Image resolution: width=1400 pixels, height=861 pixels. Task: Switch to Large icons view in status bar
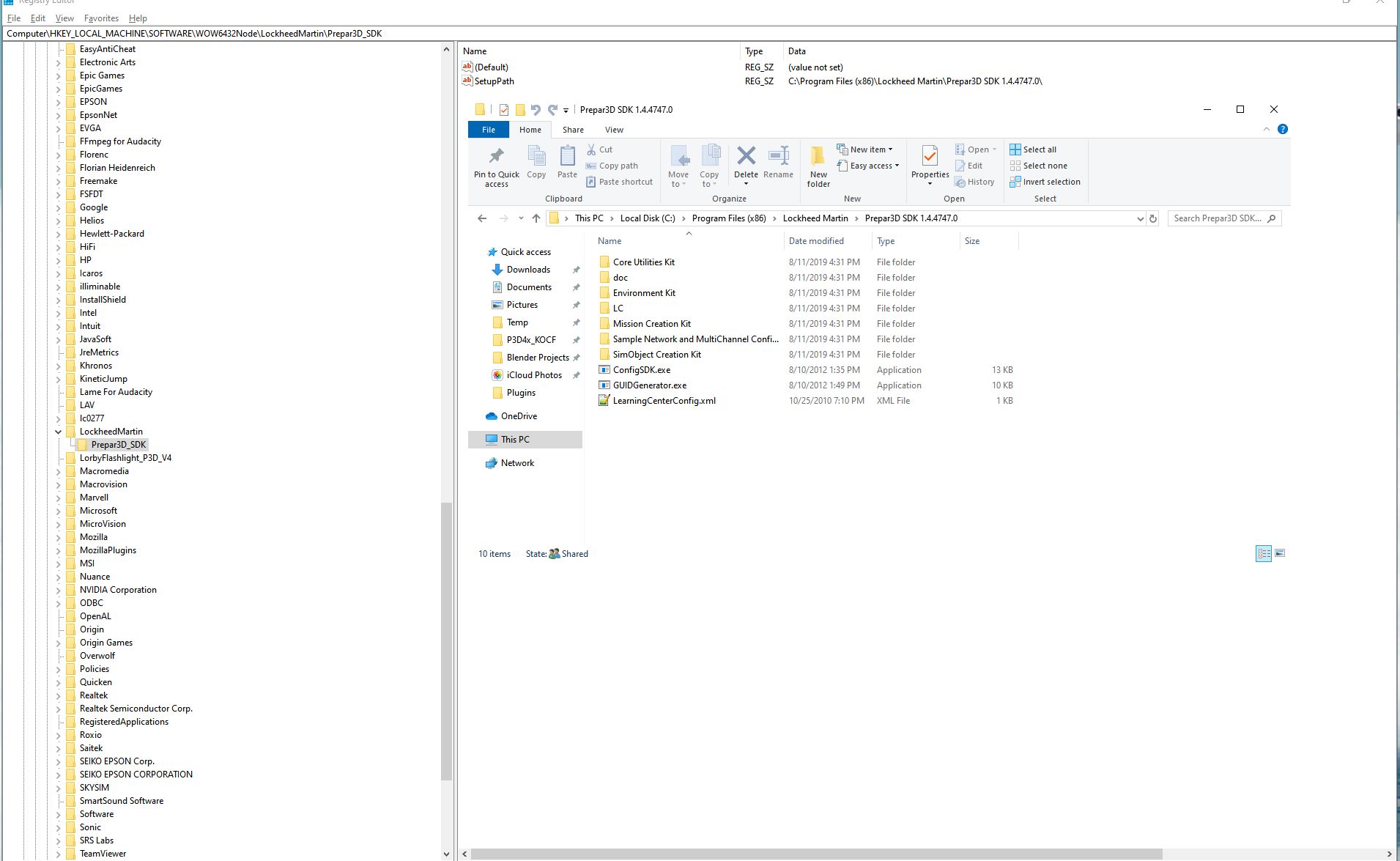coord(1280,553)
